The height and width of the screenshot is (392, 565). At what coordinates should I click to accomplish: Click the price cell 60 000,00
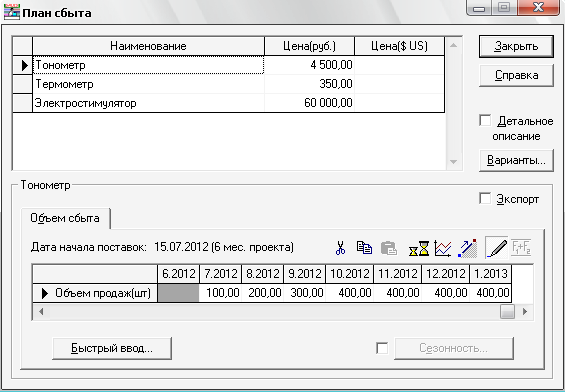pyautogui.click(x=310, y=103)
